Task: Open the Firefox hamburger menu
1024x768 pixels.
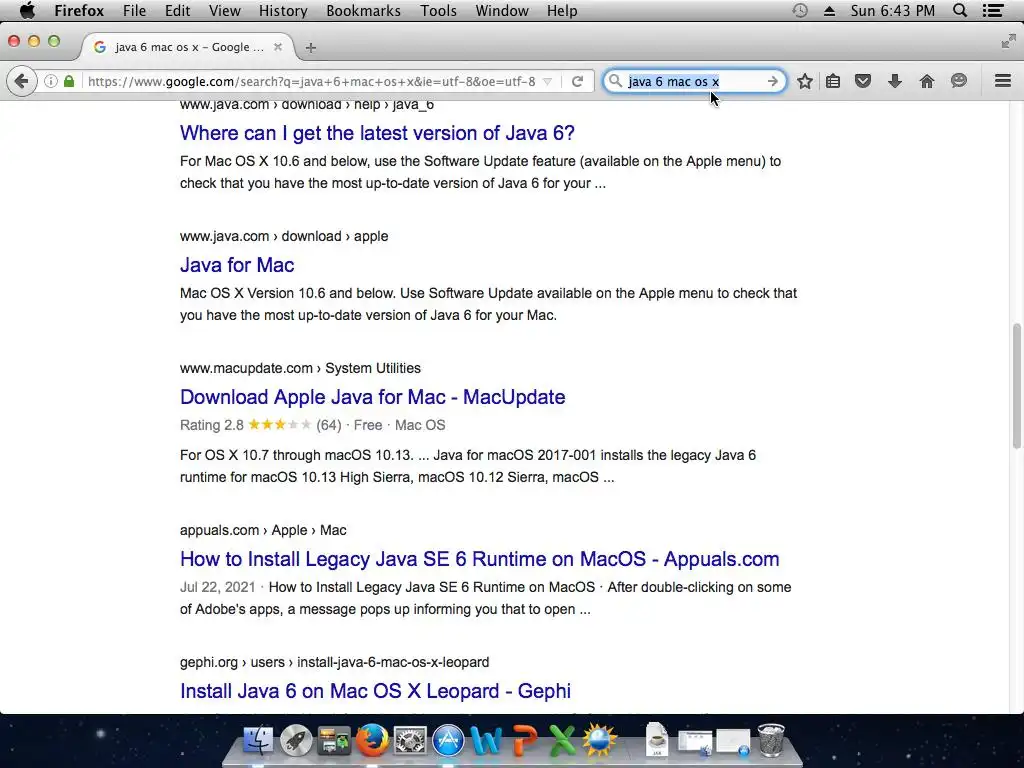Action: point(1002,81)
